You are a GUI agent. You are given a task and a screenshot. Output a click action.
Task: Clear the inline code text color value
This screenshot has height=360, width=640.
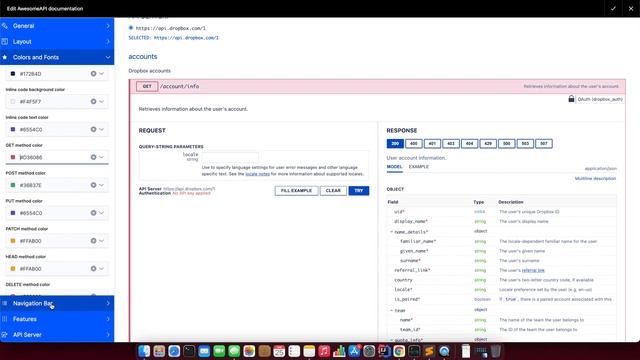point(93,129)
